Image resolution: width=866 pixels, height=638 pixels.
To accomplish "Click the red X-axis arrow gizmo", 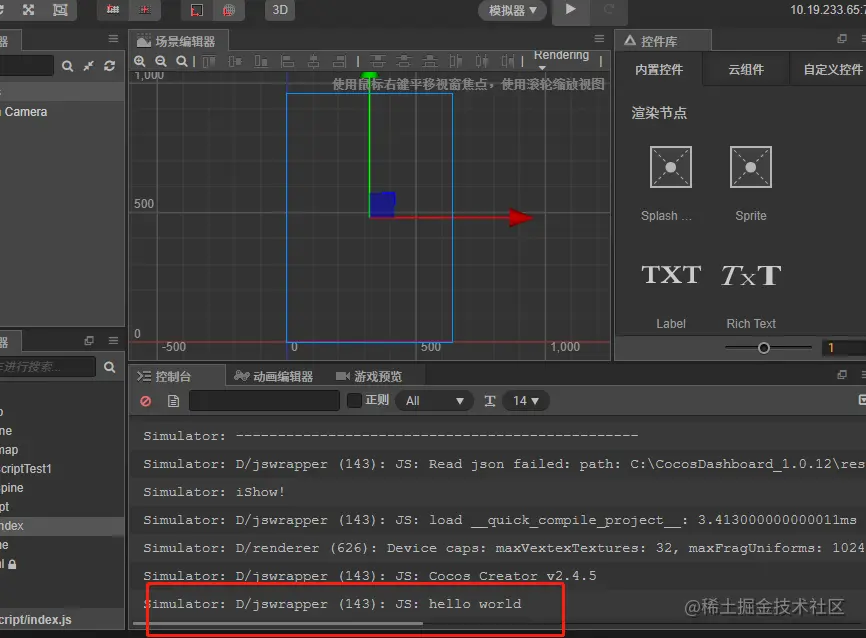I will 520,218.
